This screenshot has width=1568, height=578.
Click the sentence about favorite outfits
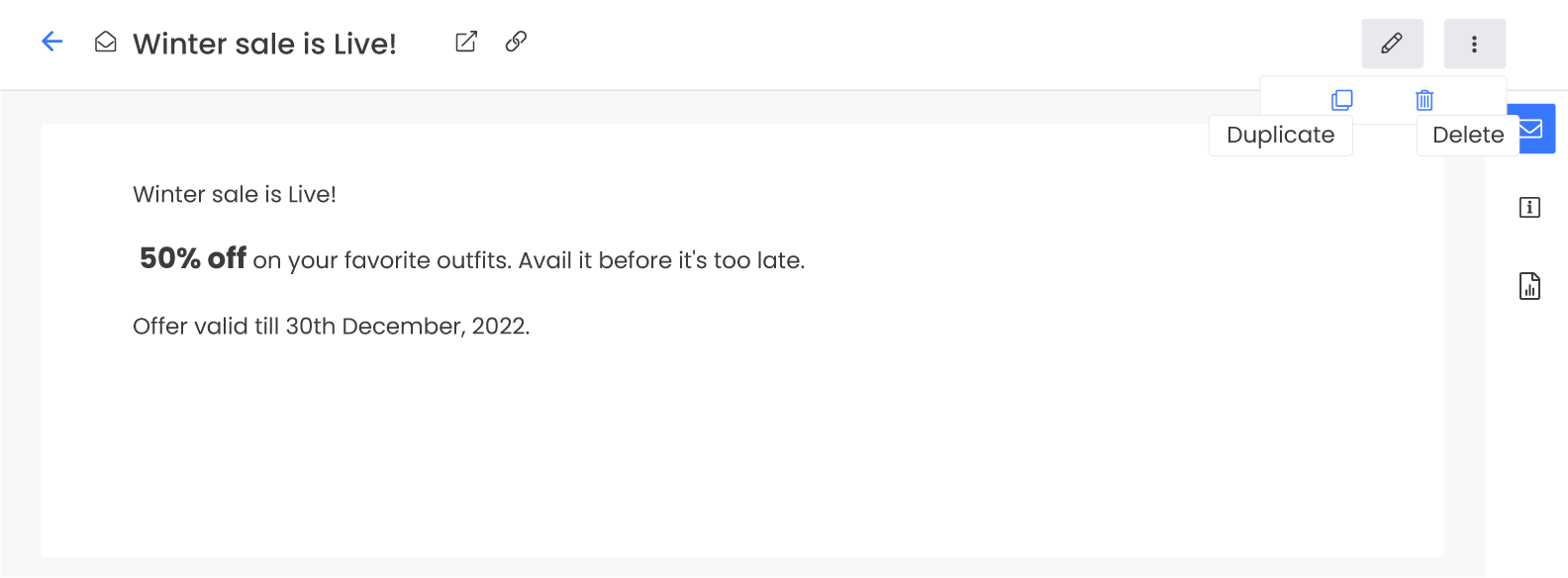click(529, 261)
